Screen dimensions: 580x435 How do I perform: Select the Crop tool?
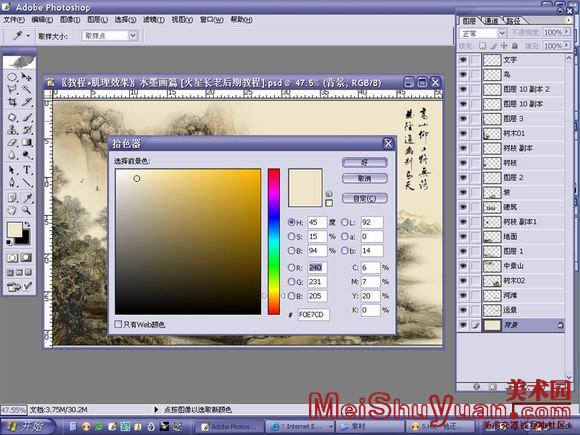(12, 102)
